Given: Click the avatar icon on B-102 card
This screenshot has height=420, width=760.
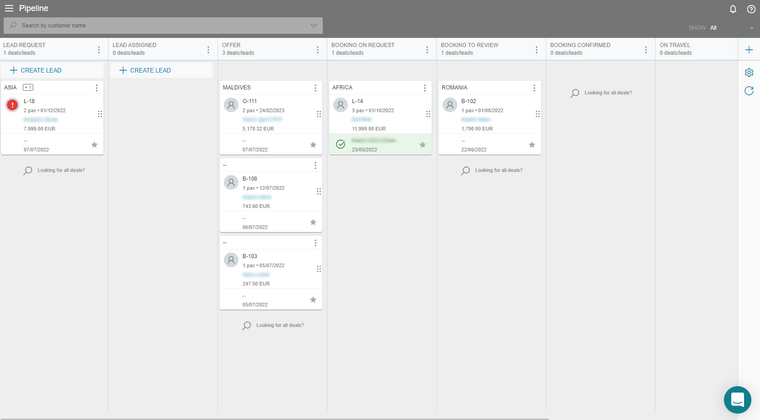Looking at the screenshot, I should point(450,105).
